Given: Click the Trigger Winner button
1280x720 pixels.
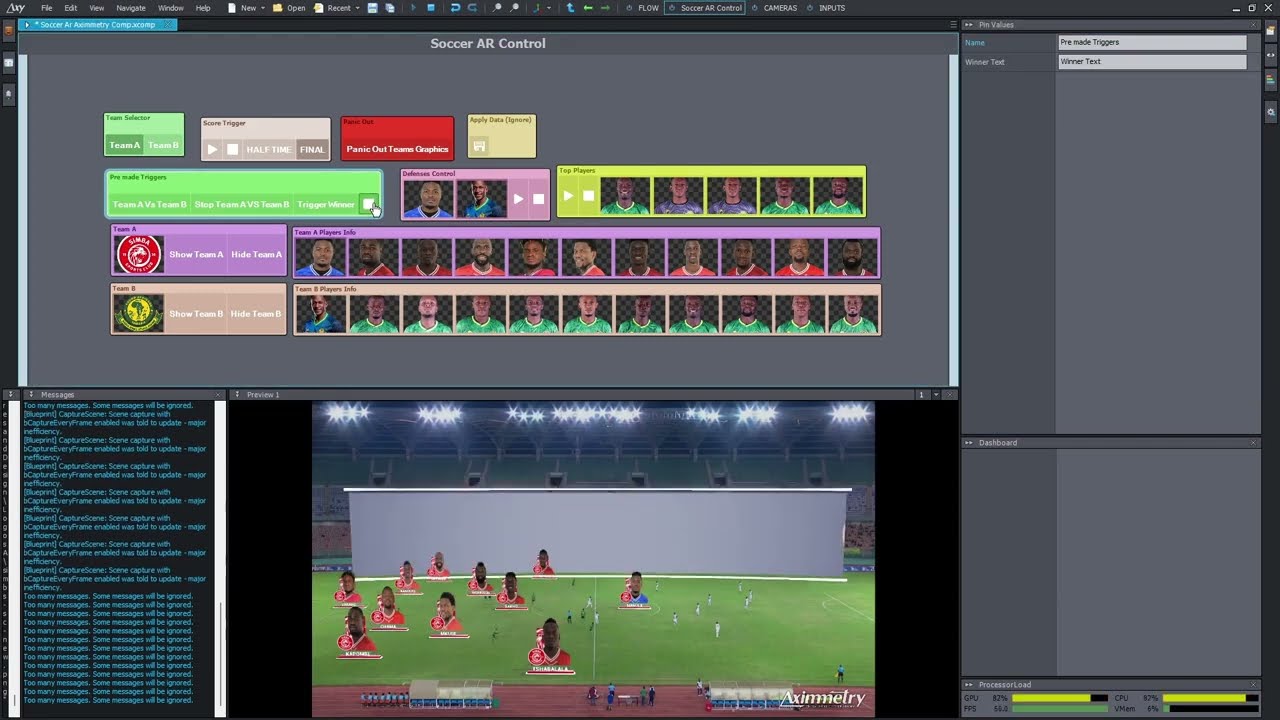Looking at the screenshot, I should pyautogui.click(x=326, y=204).
